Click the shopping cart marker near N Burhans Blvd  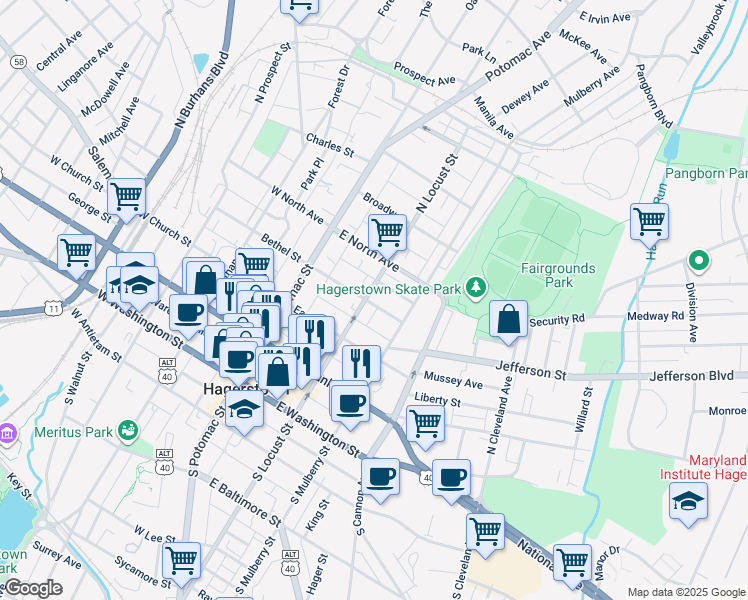(126, 197)
